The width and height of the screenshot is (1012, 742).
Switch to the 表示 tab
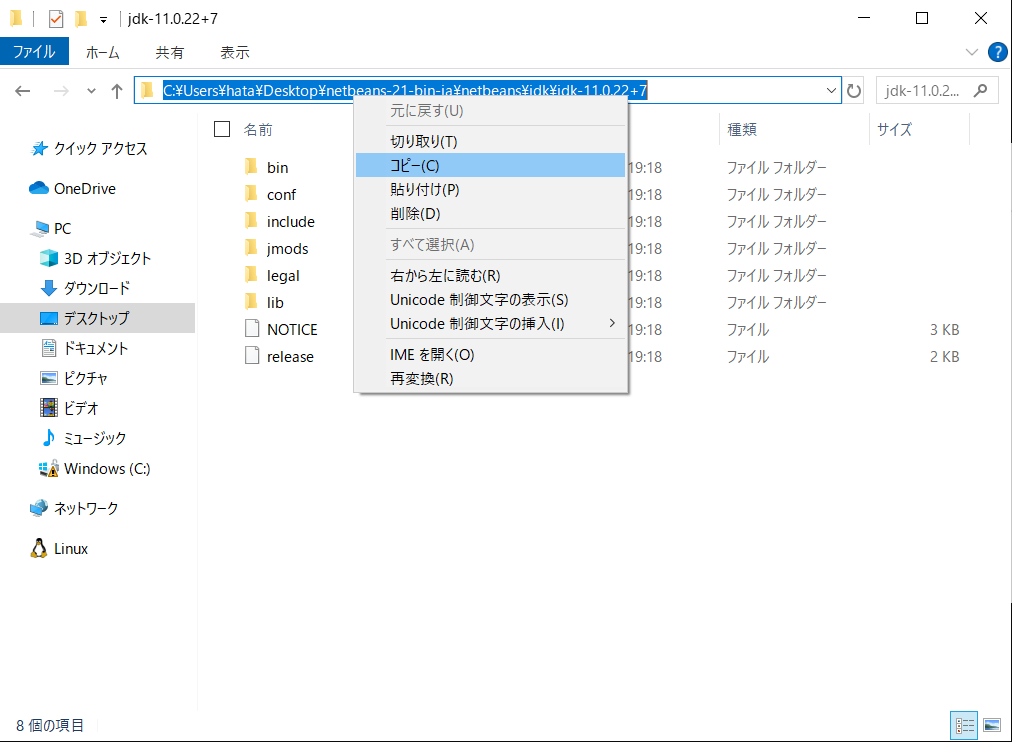tap(234, 52)
